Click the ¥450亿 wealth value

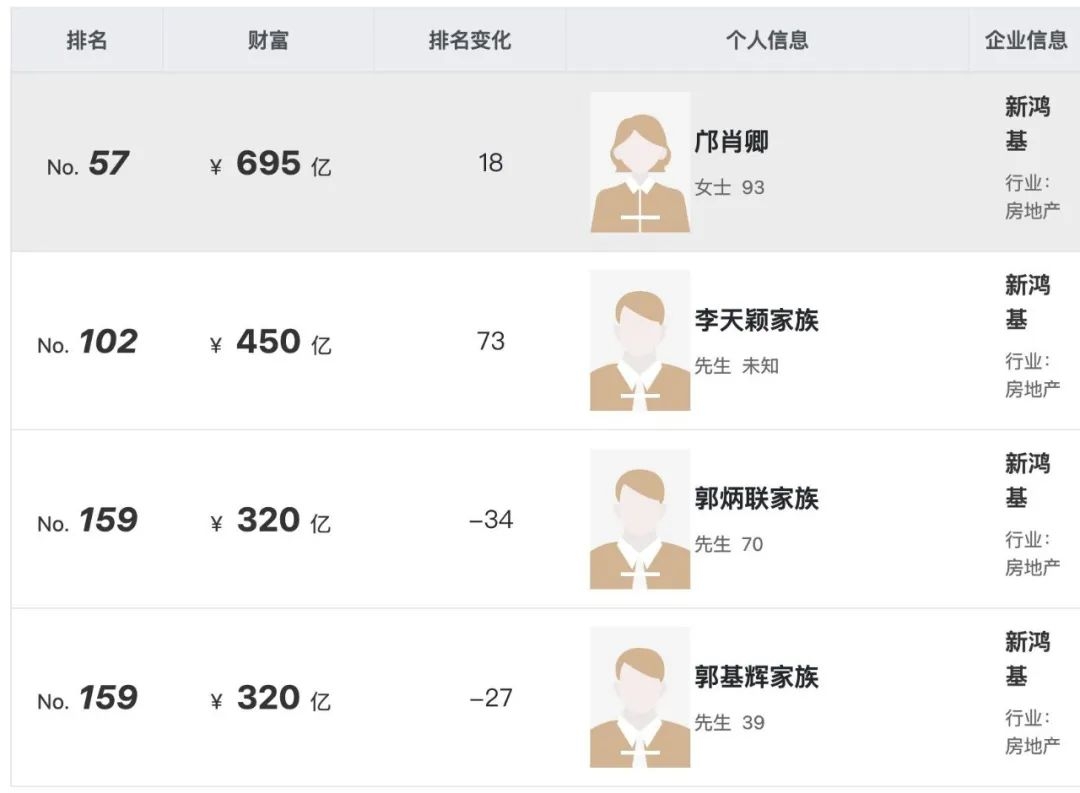click(270, 342)
